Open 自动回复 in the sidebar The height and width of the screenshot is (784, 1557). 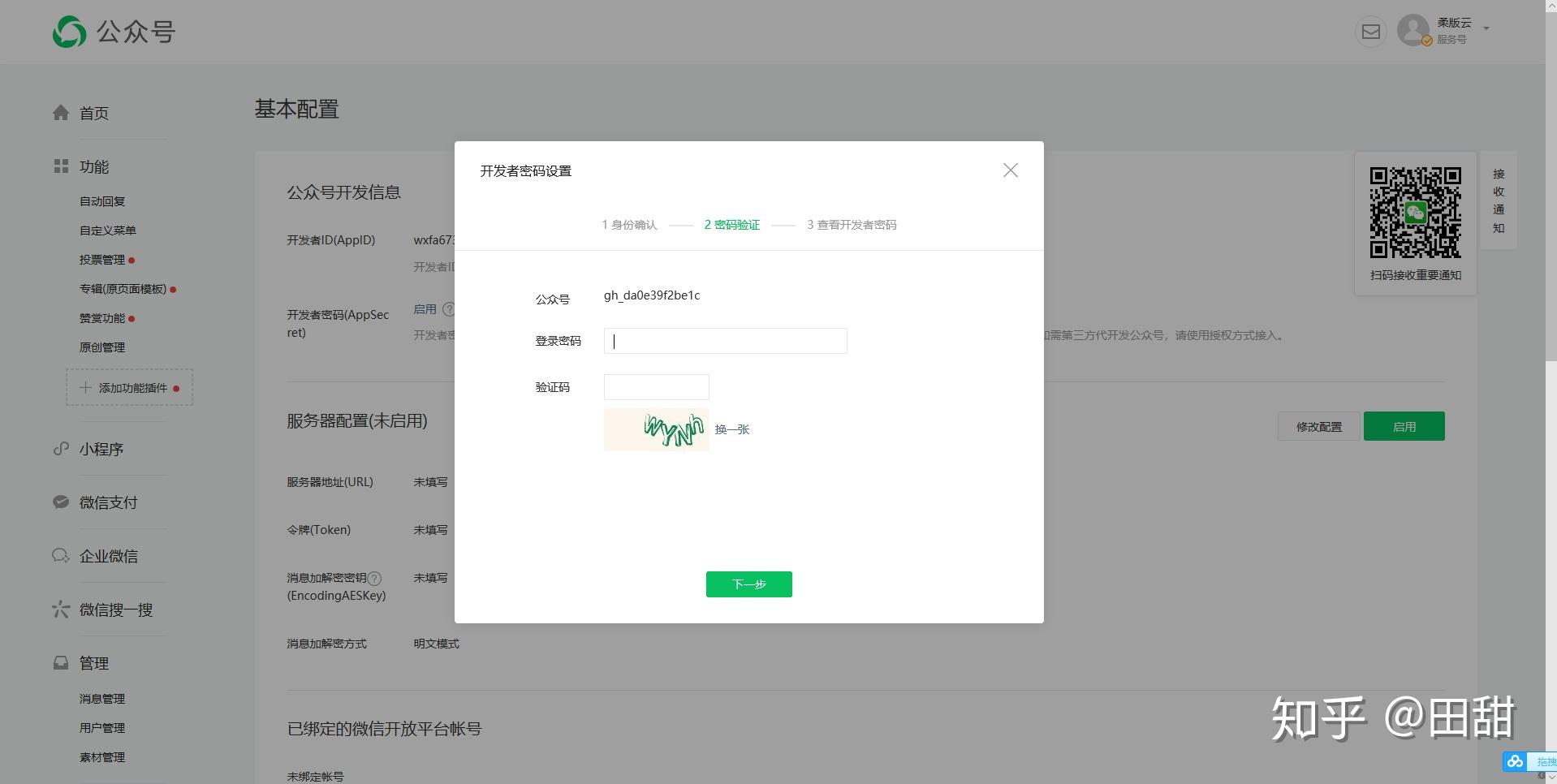[102, 201]
